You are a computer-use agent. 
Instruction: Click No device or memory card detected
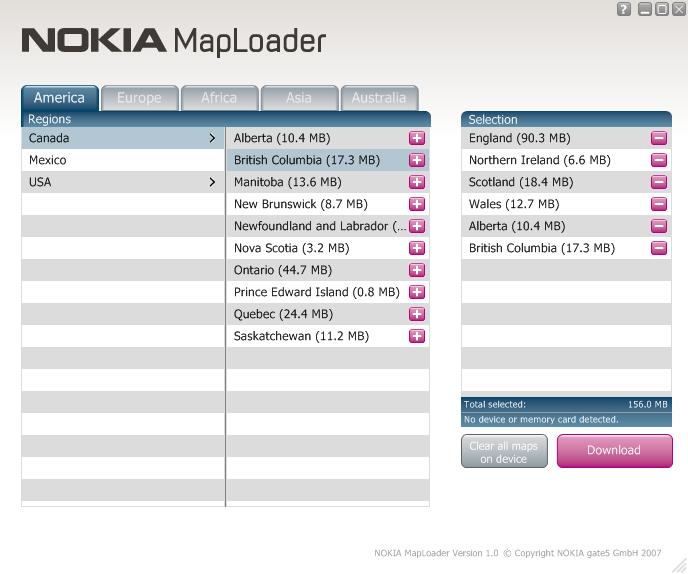566,420
